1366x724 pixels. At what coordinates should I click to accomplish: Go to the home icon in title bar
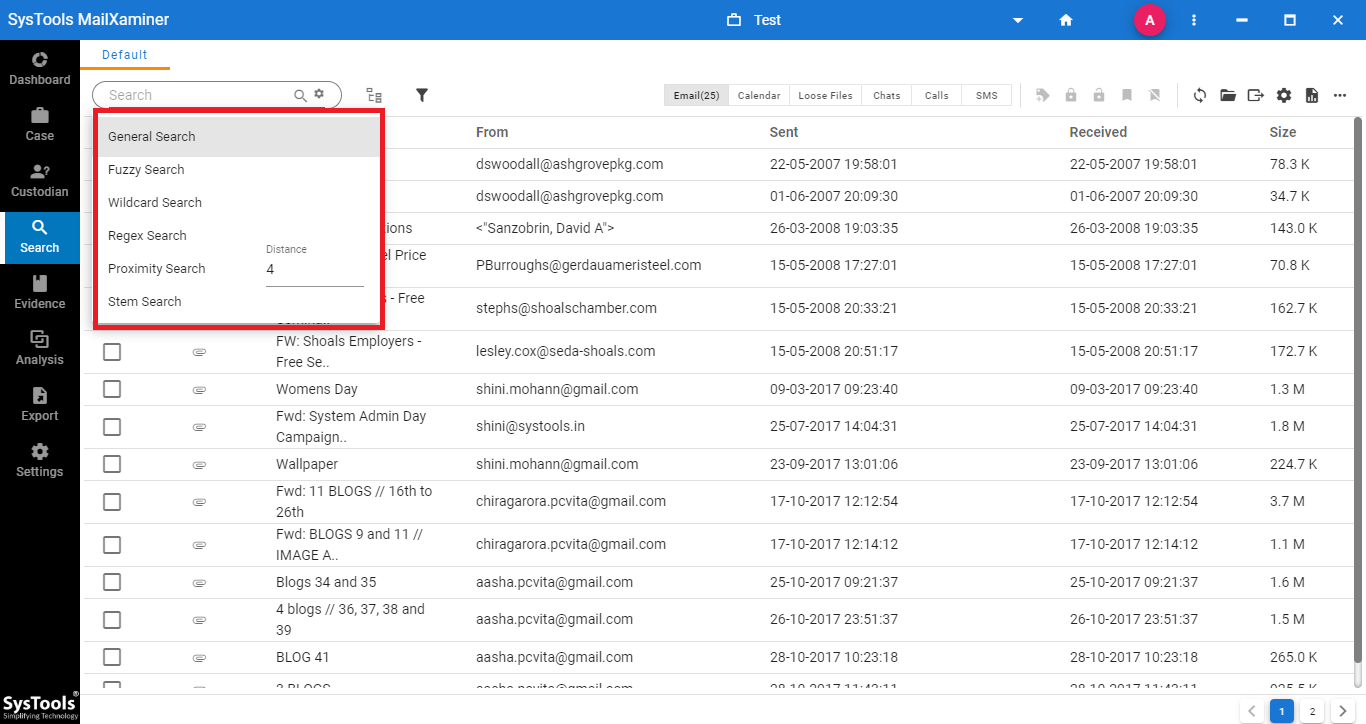[1066, 20]
